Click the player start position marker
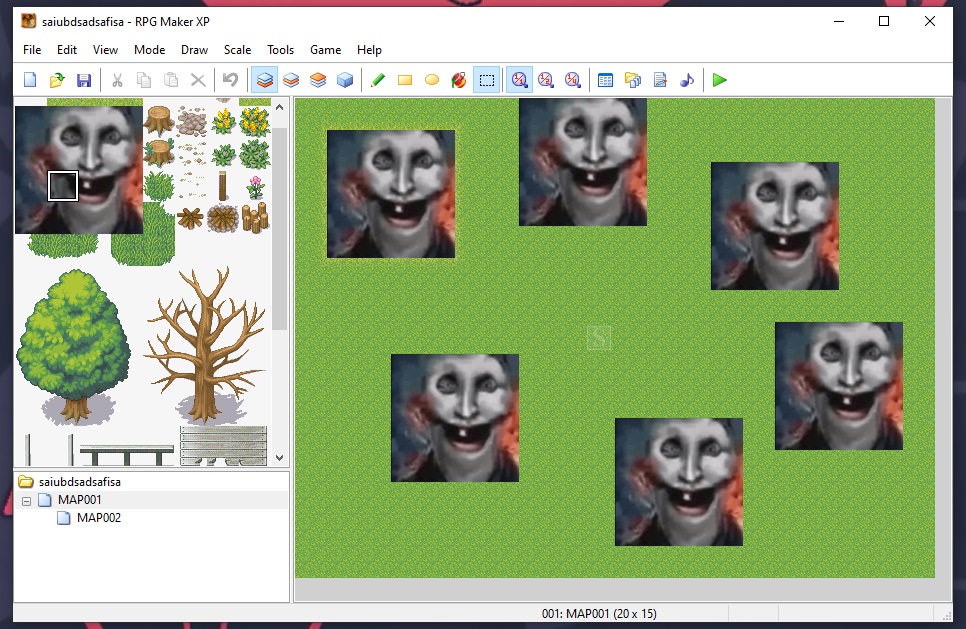966x629 pixels. click(x=599, y=338)
